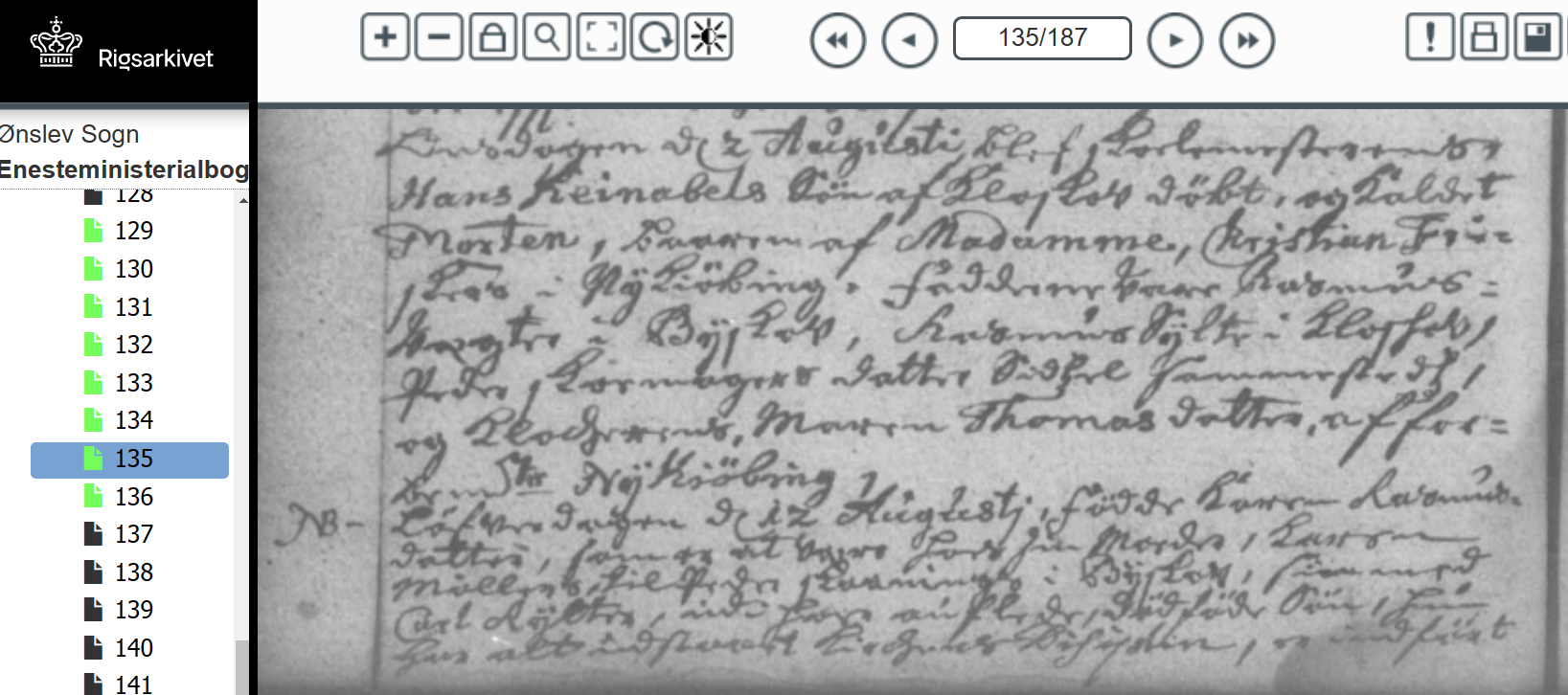Toggle the lock zoom icon
The image size is (1568, 695).
click(492, 37)
